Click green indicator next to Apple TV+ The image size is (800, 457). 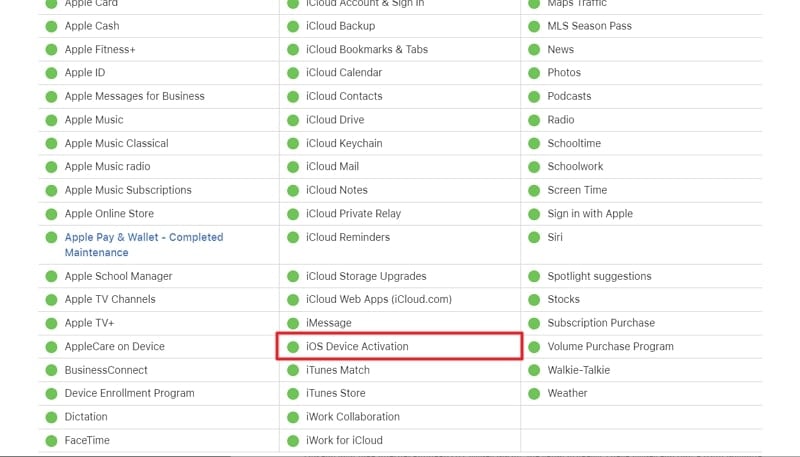[51, 323]
